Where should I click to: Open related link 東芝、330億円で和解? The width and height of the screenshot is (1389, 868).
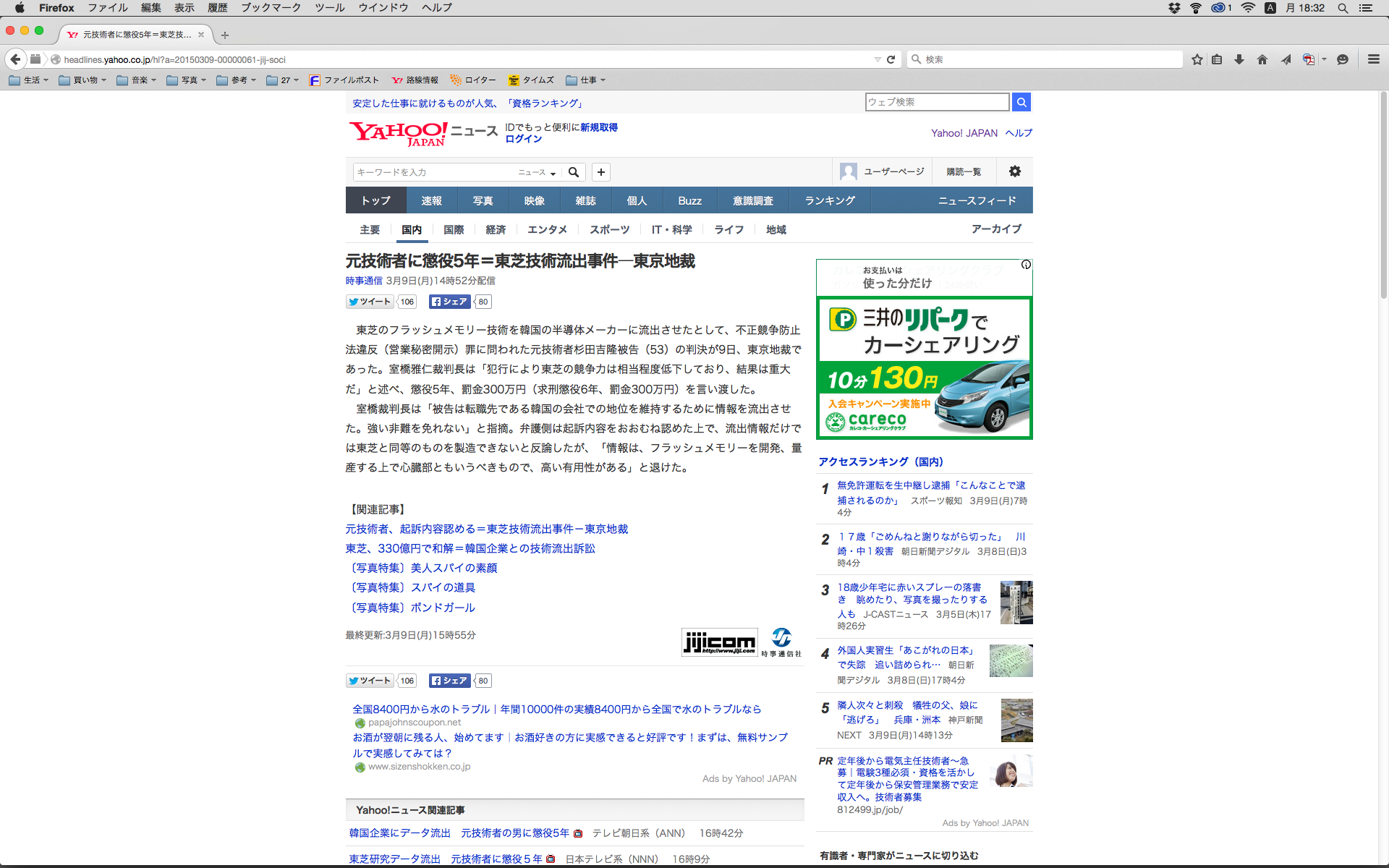(x=470, y=548)
